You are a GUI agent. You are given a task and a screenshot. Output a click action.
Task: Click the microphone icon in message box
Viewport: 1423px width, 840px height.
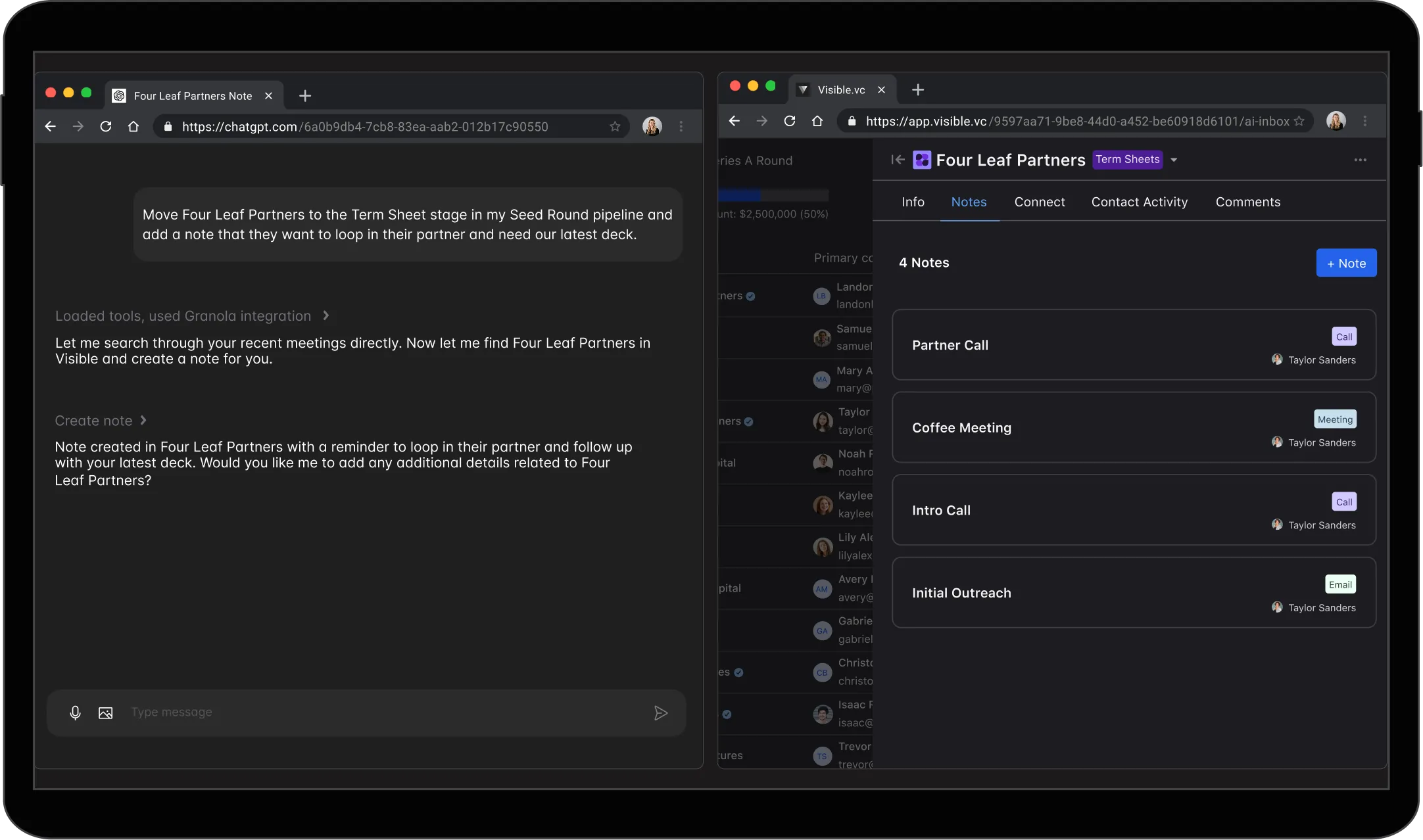click(75, 712)
